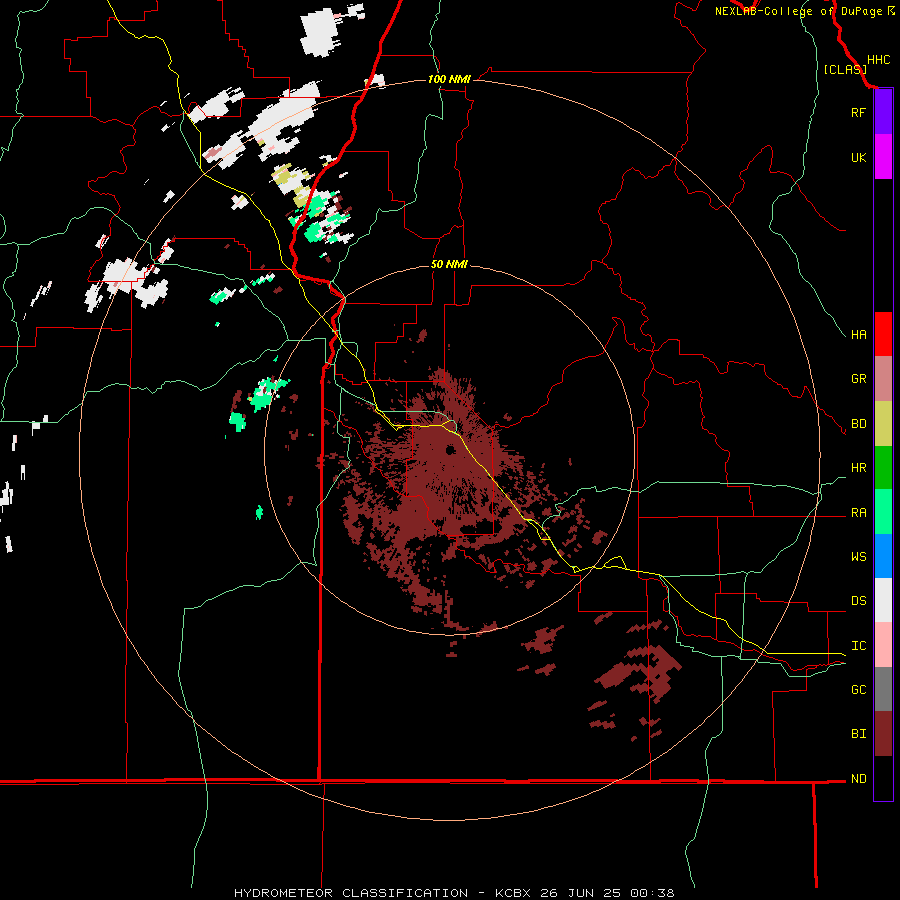This screenshot has width=900, height=900.
Task: Click the 50 NMI range ring label
Action: 449,264
